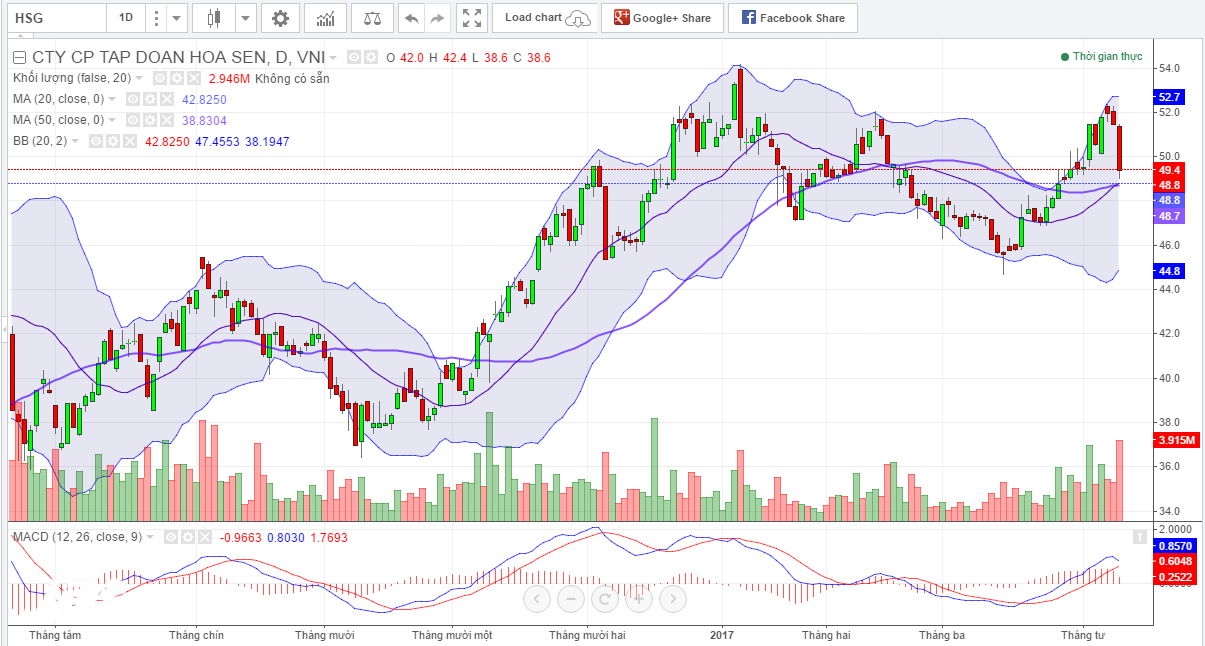Click the 38.8304 MA 50 value
This screenshot has width=1205, height=646.
204,120
